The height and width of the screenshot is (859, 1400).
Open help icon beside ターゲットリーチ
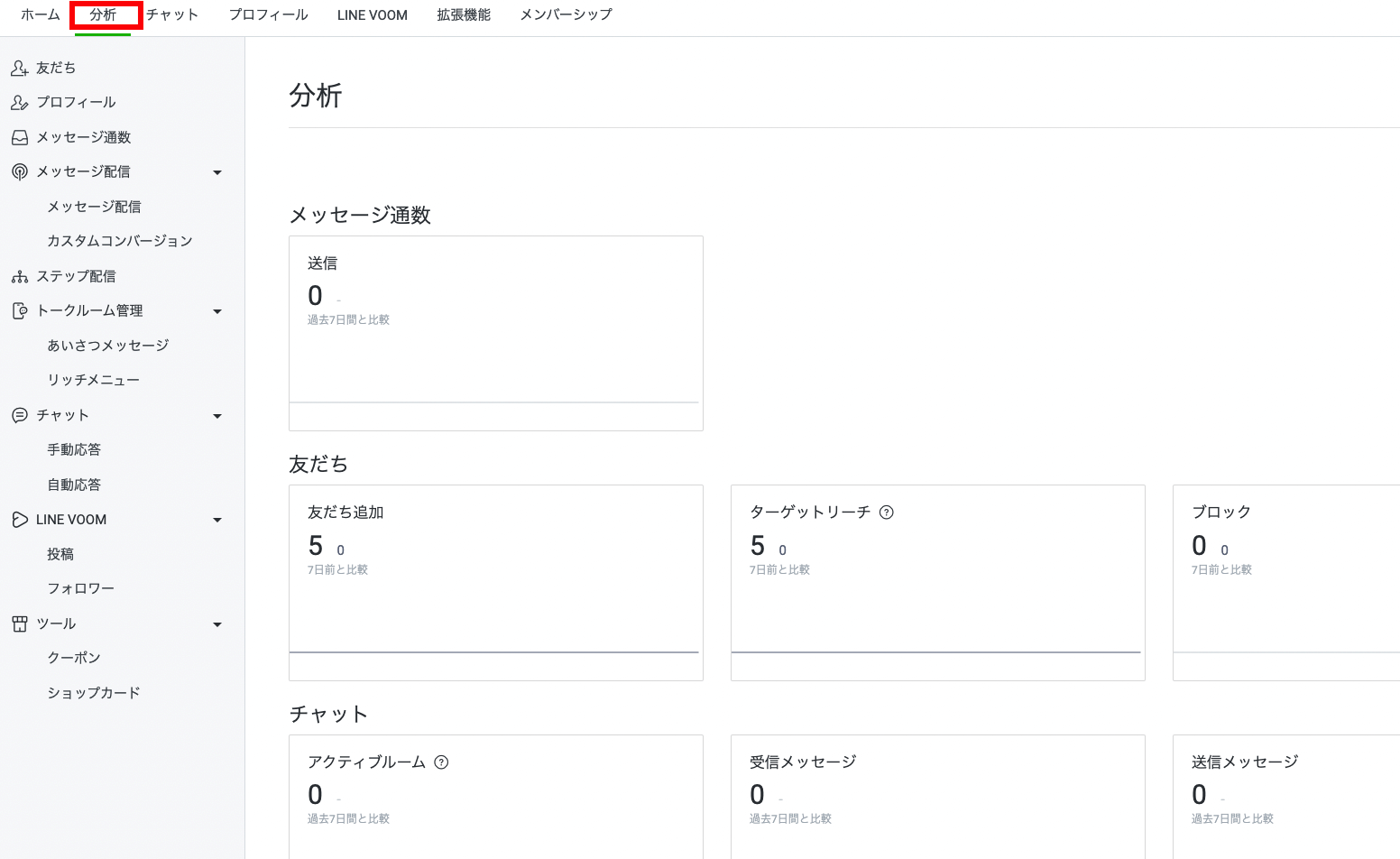887,513
